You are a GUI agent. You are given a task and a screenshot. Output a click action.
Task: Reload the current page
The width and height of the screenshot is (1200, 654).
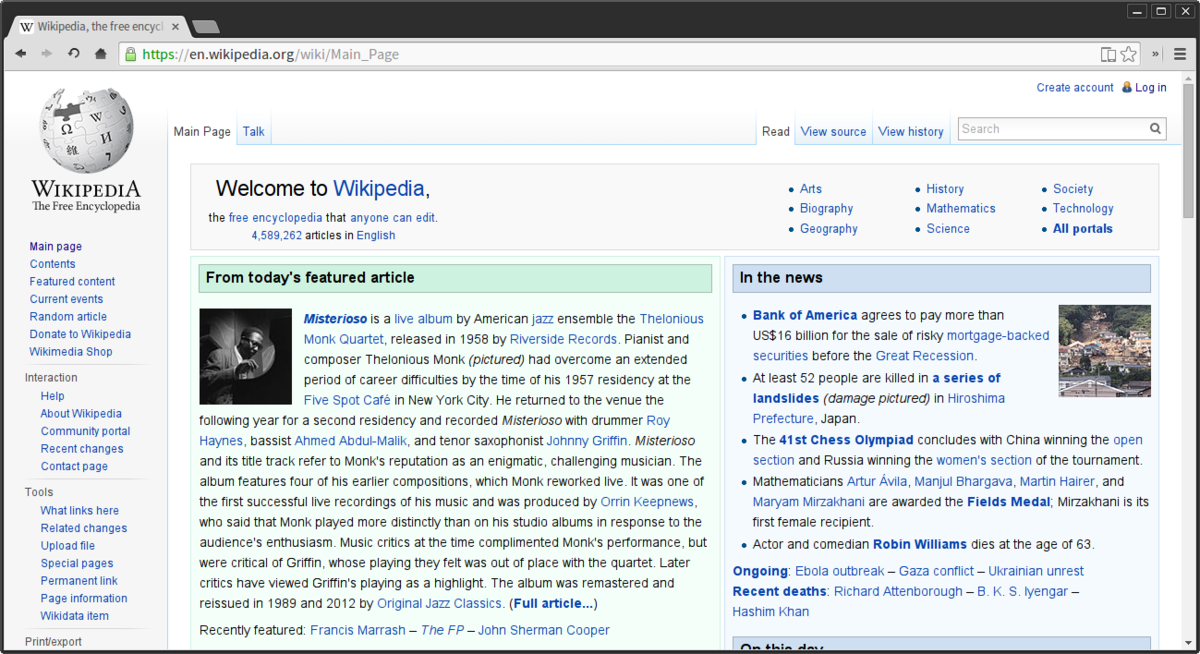[72, 54]
